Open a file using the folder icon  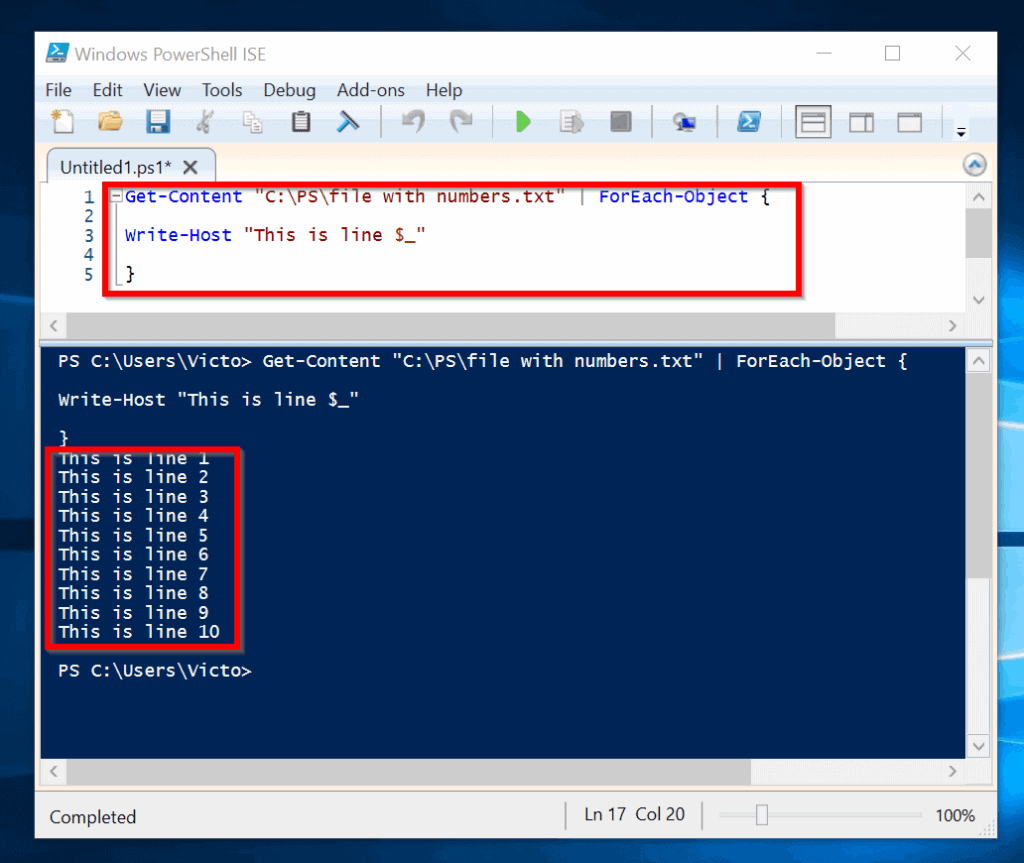(x=110, y=121)
